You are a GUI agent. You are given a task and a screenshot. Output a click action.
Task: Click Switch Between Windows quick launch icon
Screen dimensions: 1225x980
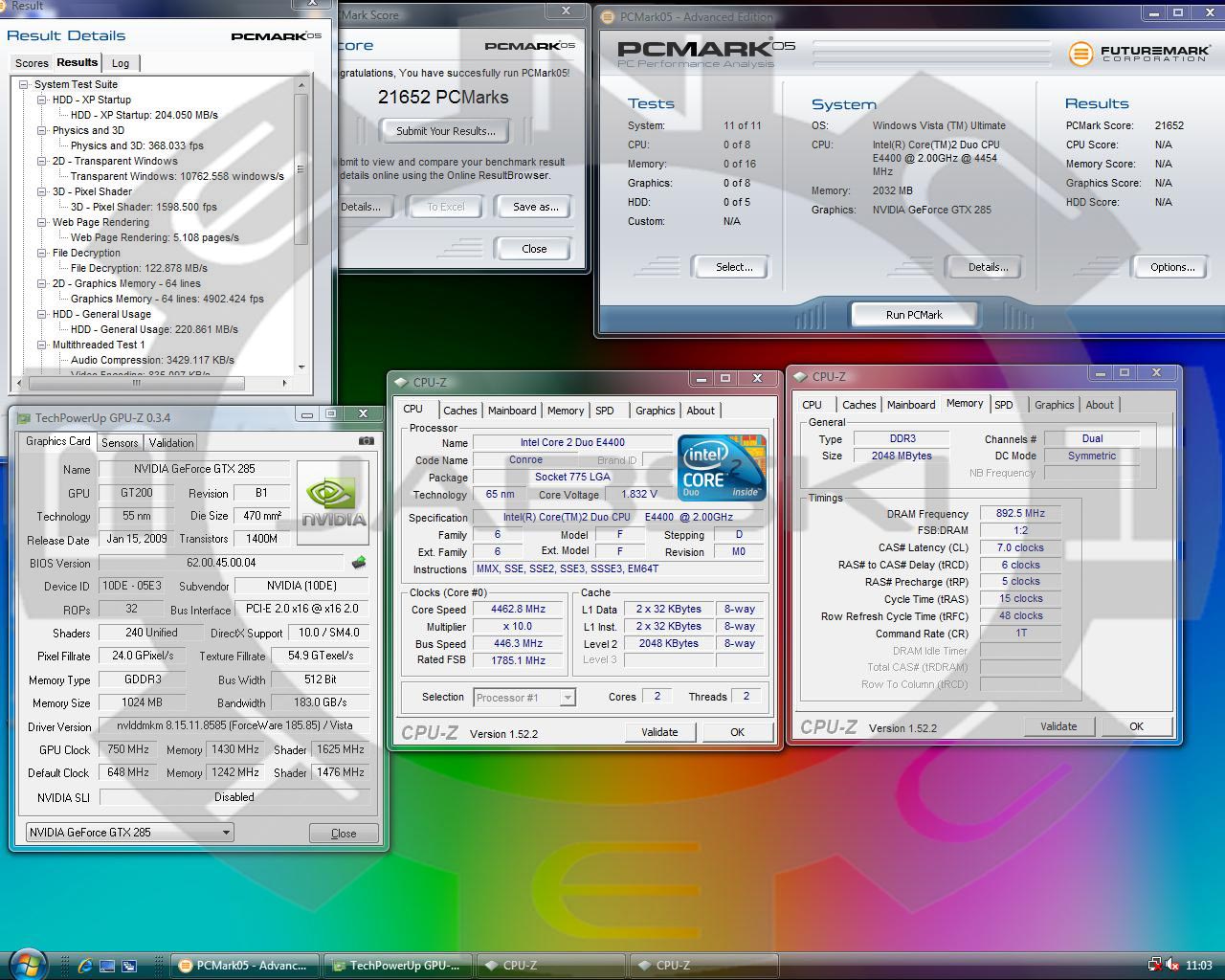[129, 966]
